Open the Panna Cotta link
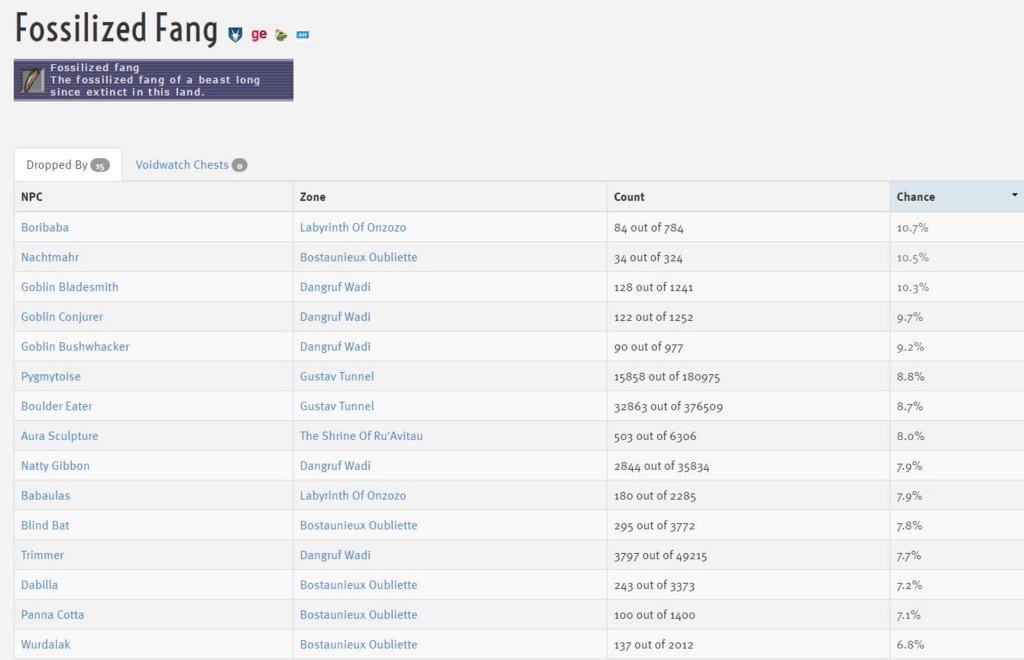 click(52, 614)
